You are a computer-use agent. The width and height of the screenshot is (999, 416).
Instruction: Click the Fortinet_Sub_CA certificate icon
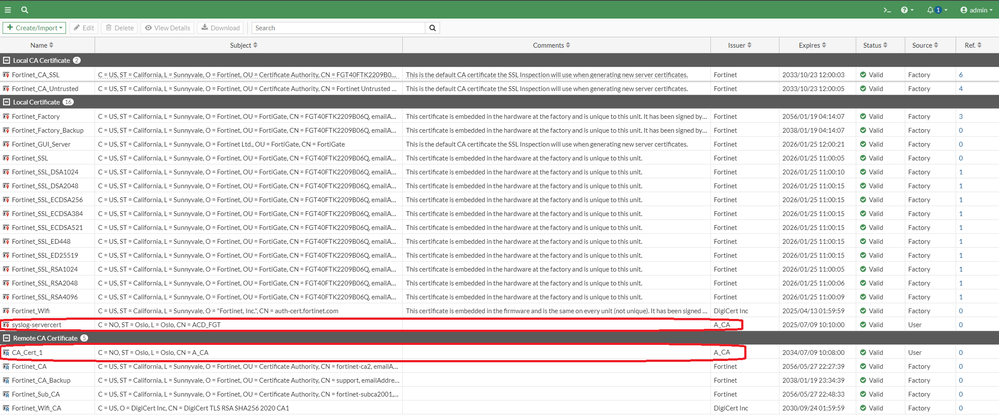coord(6,394)
